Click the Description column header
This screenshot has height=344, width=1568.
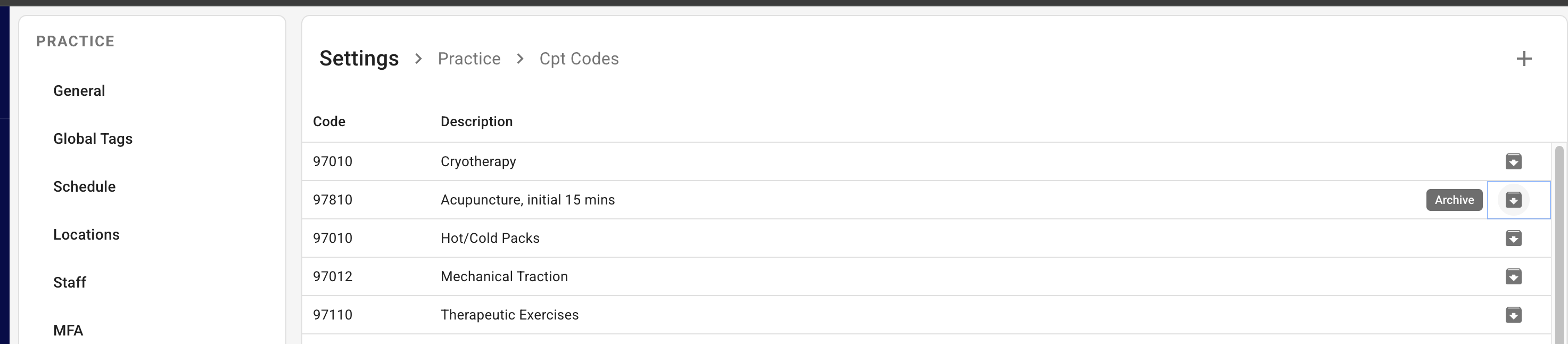476,122
